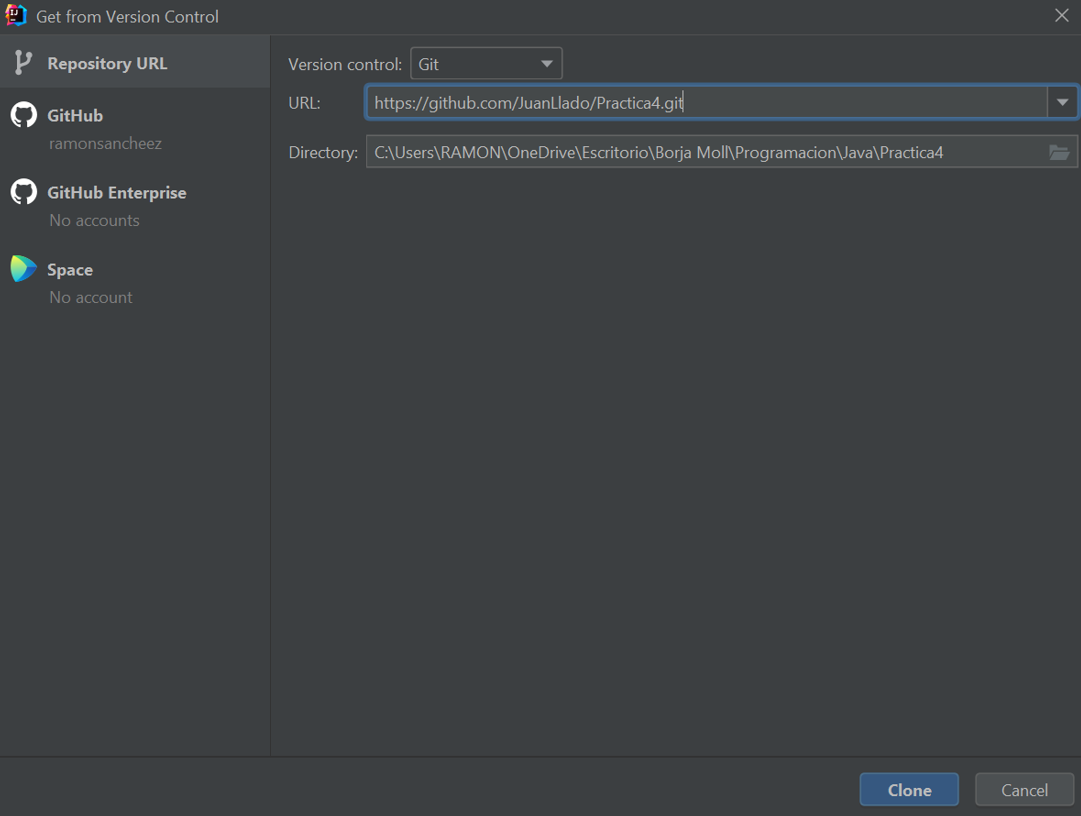Select the GitHub Enterprise entry

pos(117,192)
